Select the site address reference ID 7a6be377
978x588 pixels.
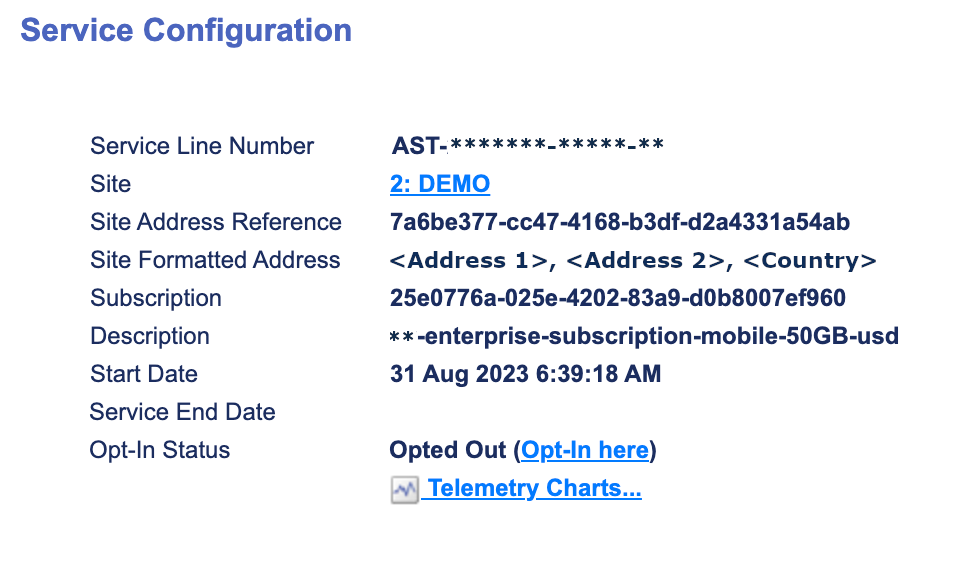click(620, 222)
